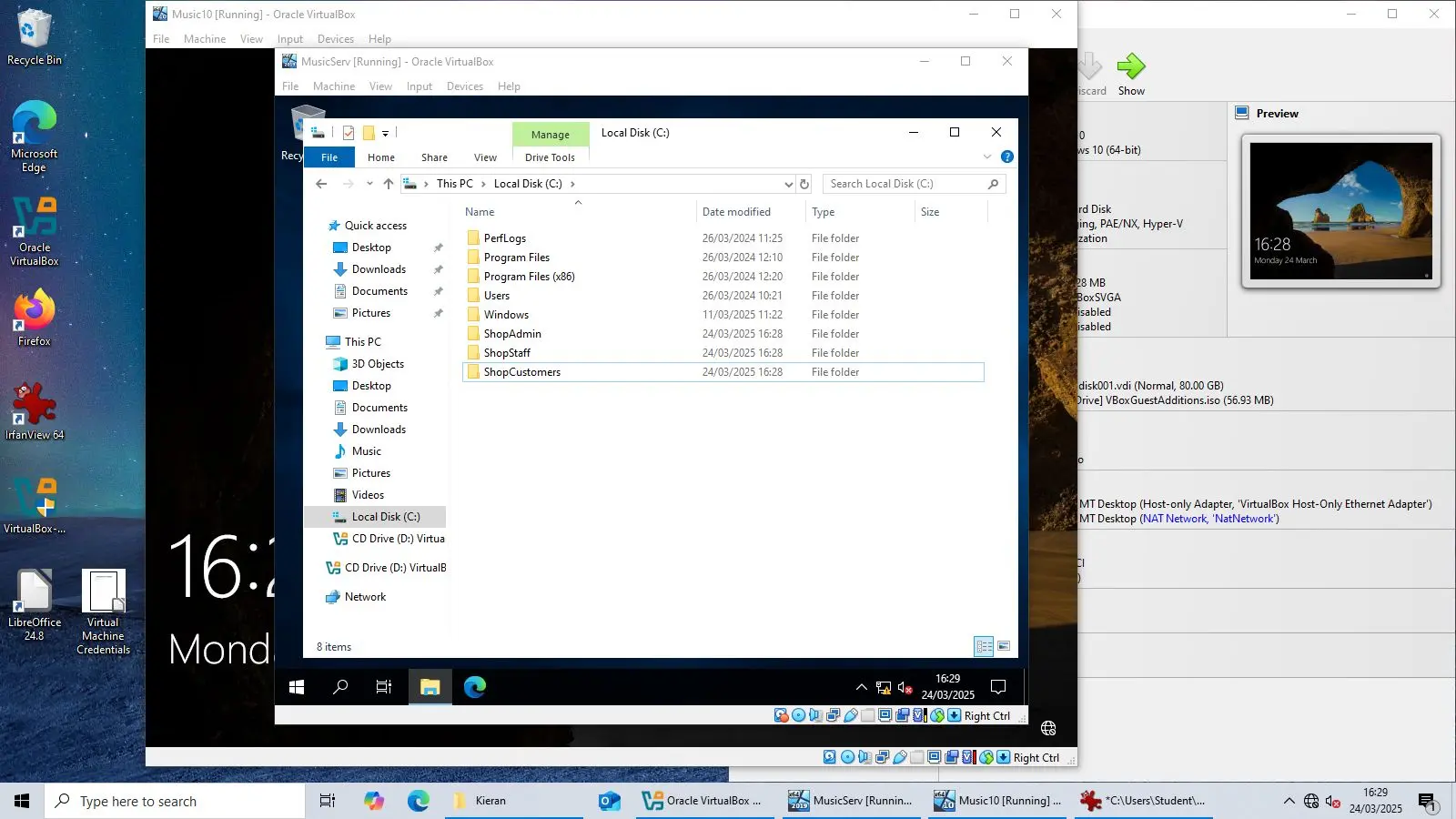1456x819 pixels.
Task: Open the guest Action Center notification icon
Action: (998, 687)
